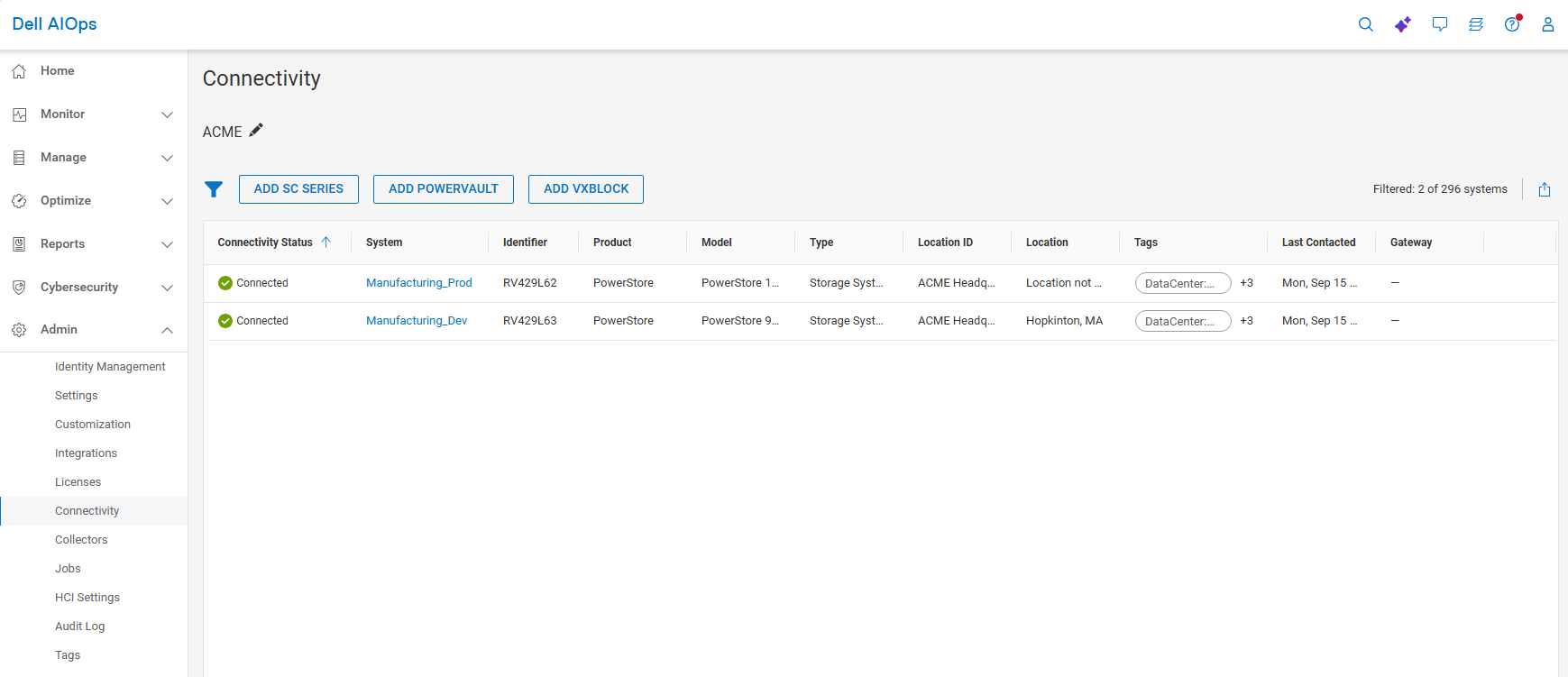The height and width of the screenshot is (677, 1568).
Task: Click the help question mark icon
Action: tap(1512, 24)
